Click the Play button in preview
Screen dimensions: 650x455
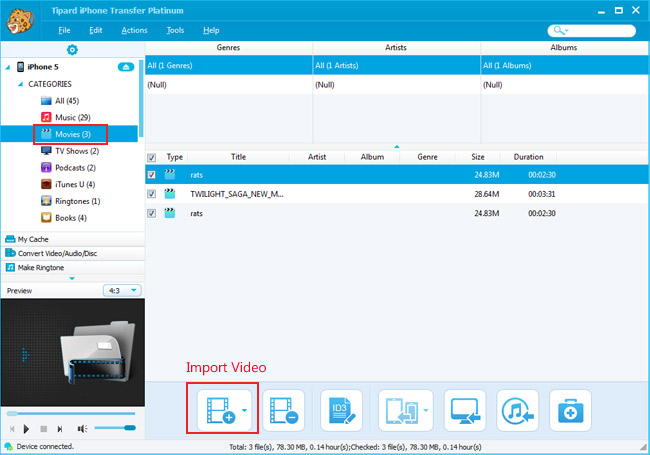[27, 429]
